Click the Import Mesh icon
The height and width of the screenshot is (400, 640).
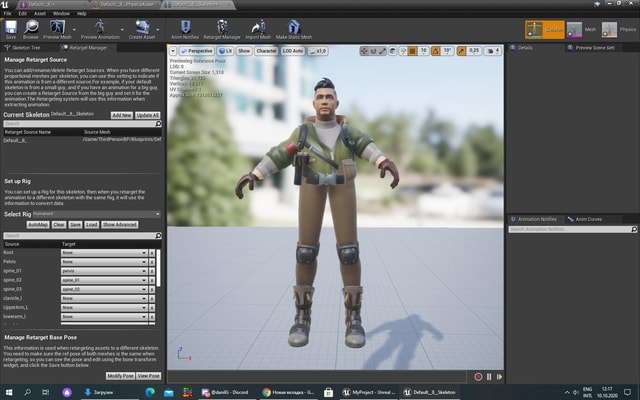pyautogui.click(x=258, y=27)
